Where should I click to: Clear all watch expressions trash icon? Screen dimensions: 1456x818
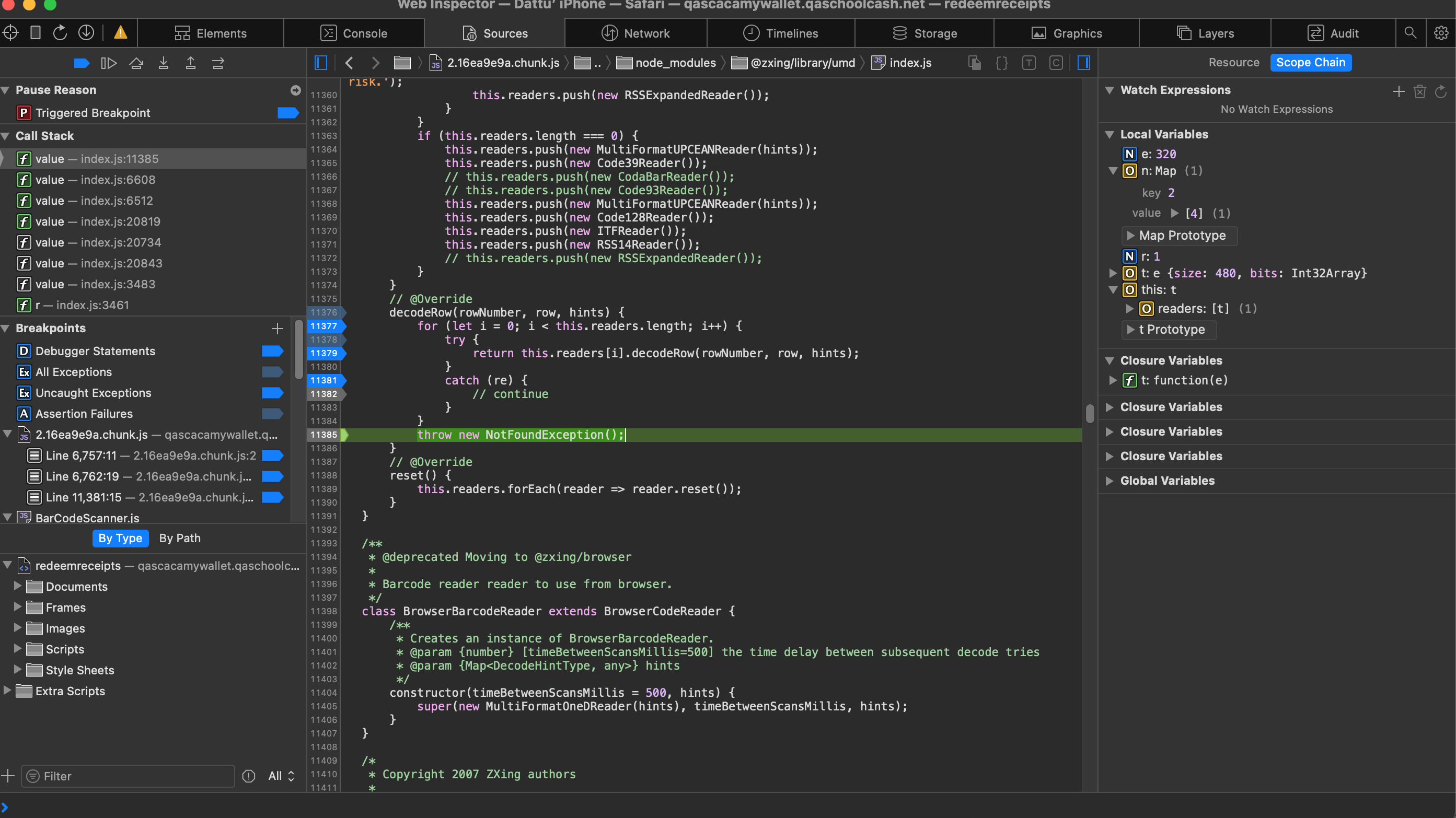[x=1419, y=91]
